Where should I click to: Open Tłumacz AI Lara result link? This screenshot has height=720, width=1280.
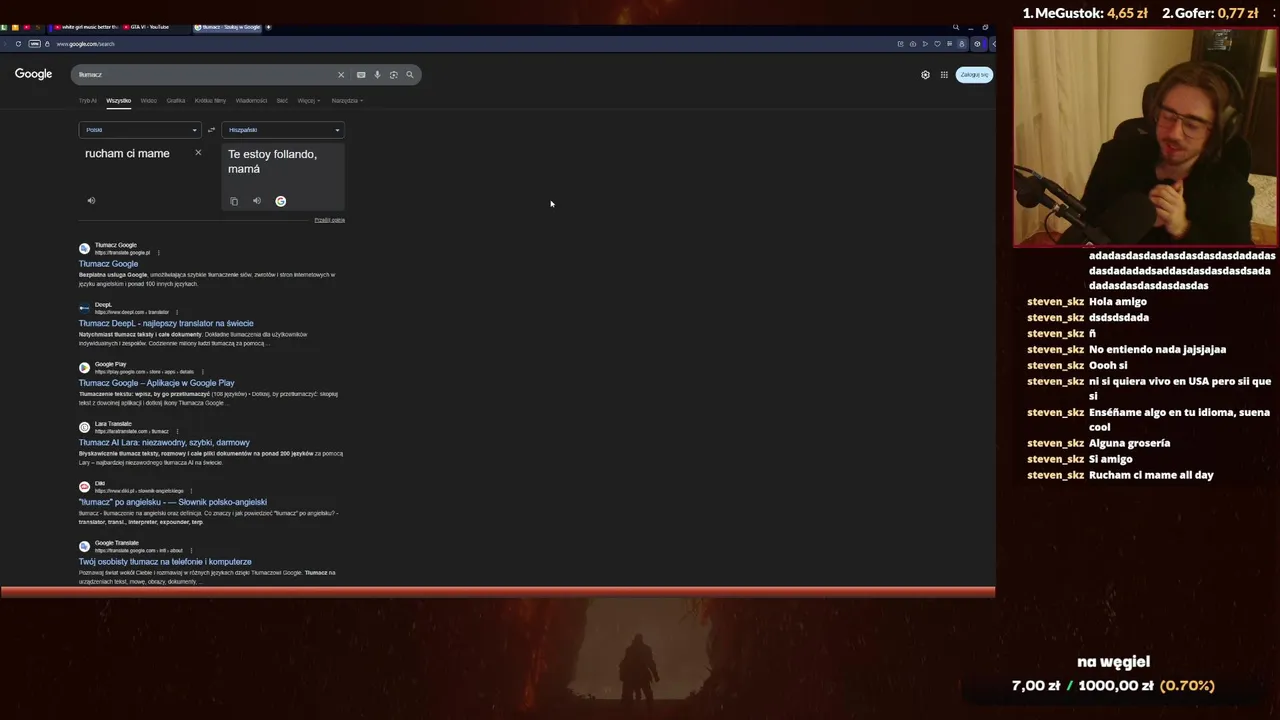click(x=164, y=442)
